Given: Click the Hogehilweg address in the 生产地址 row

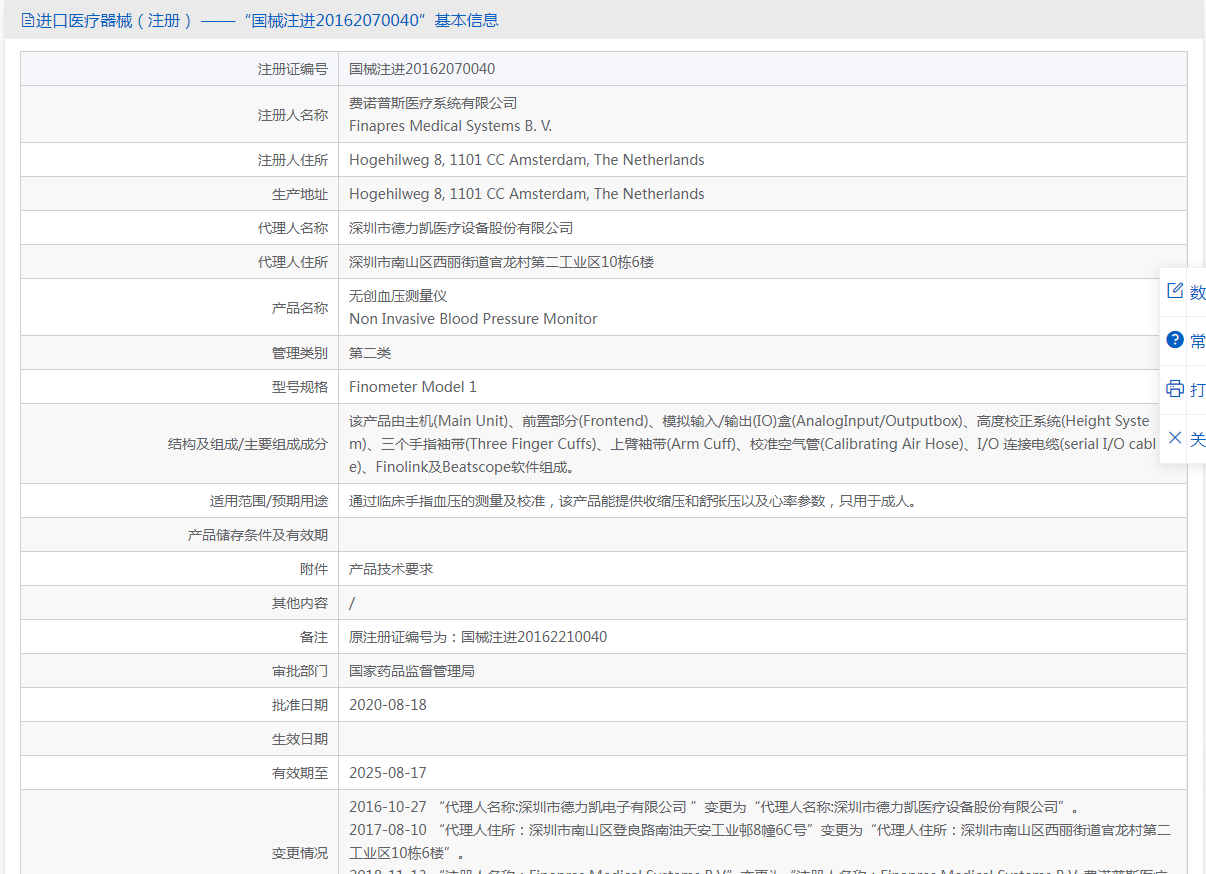Looking at the screenshot, I should 526,194.
